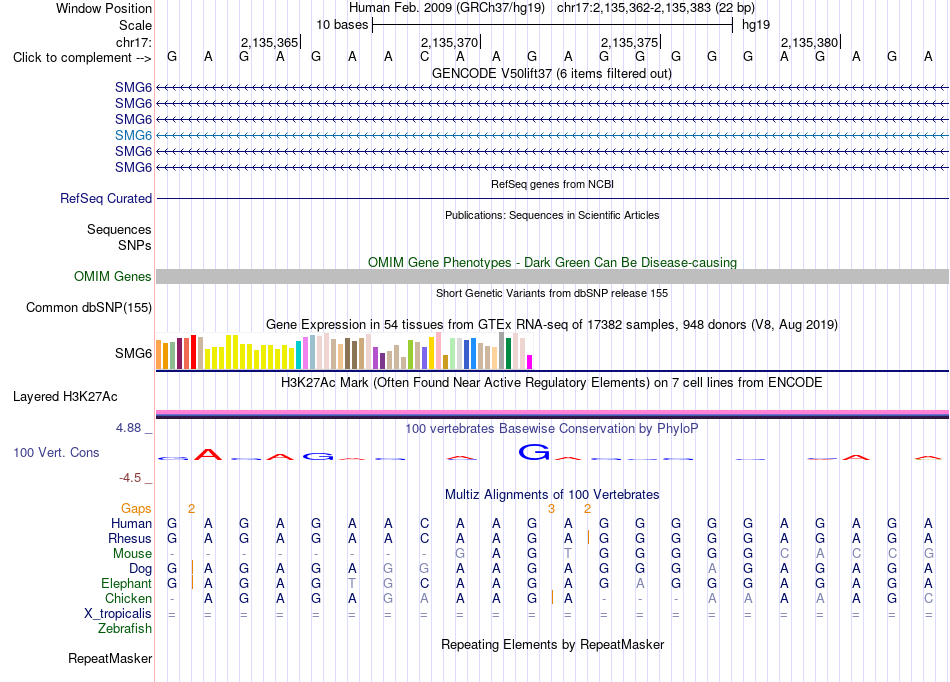Click the T base in the Elephant row

point(352,584)
